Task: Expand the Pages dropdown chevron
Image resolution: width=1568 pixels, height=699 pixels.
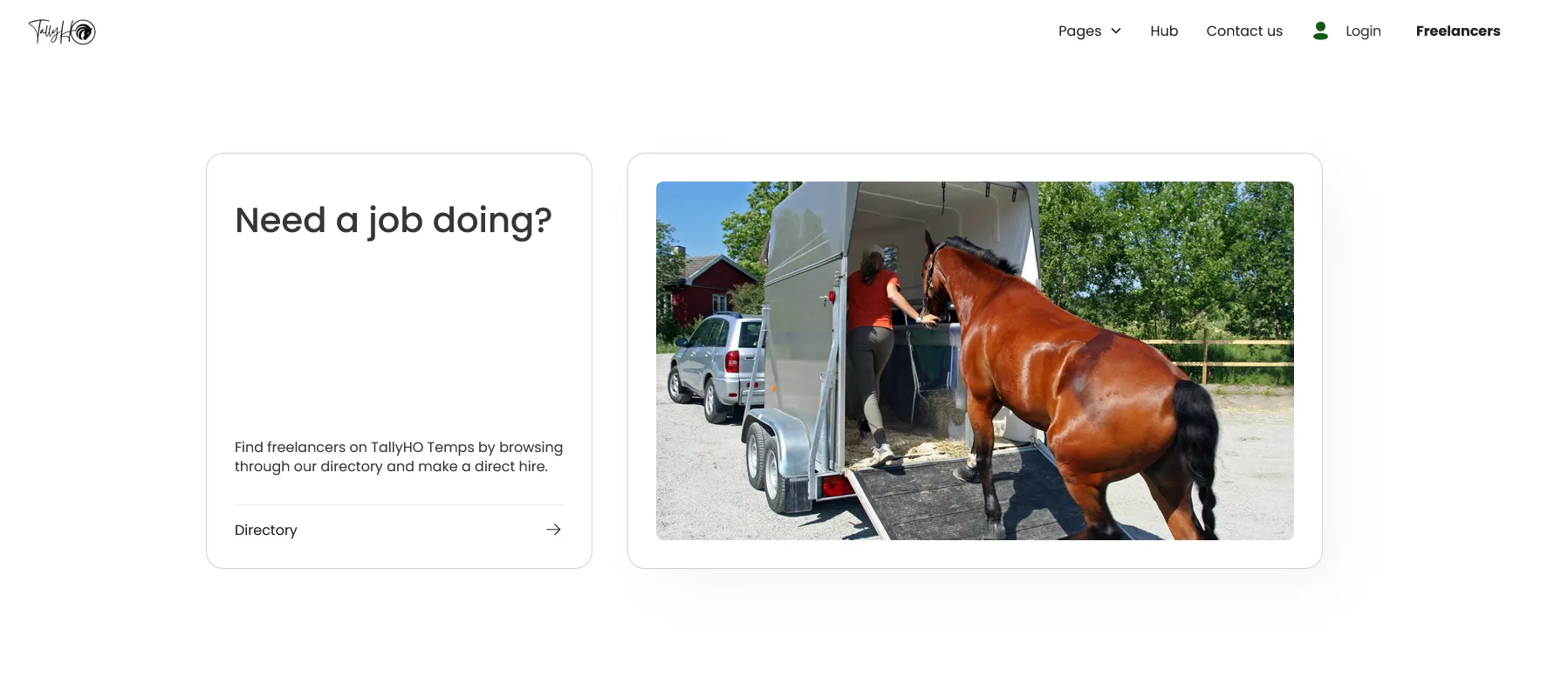Action: pos(1116,31)
